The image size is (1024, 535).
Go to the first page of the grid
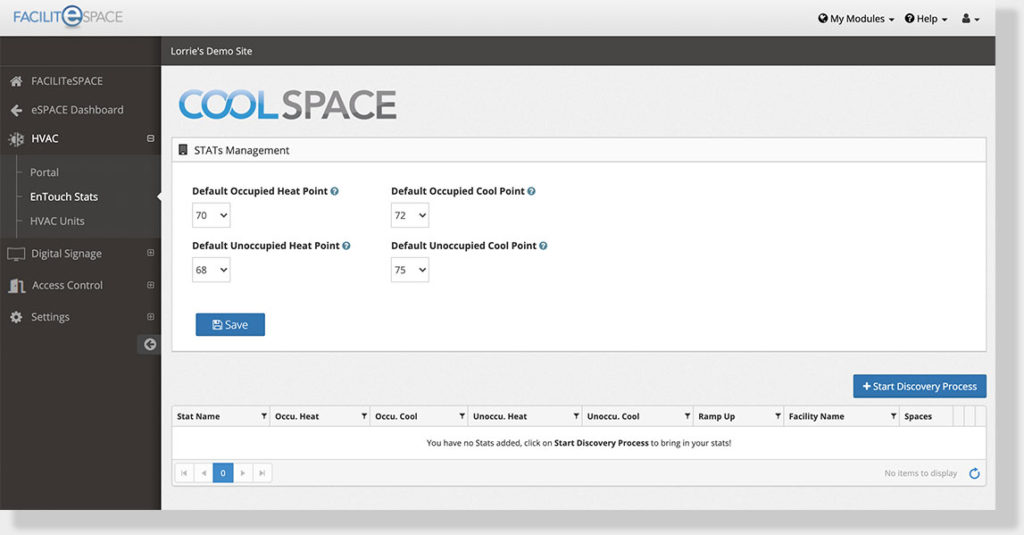tap(184, 473)
